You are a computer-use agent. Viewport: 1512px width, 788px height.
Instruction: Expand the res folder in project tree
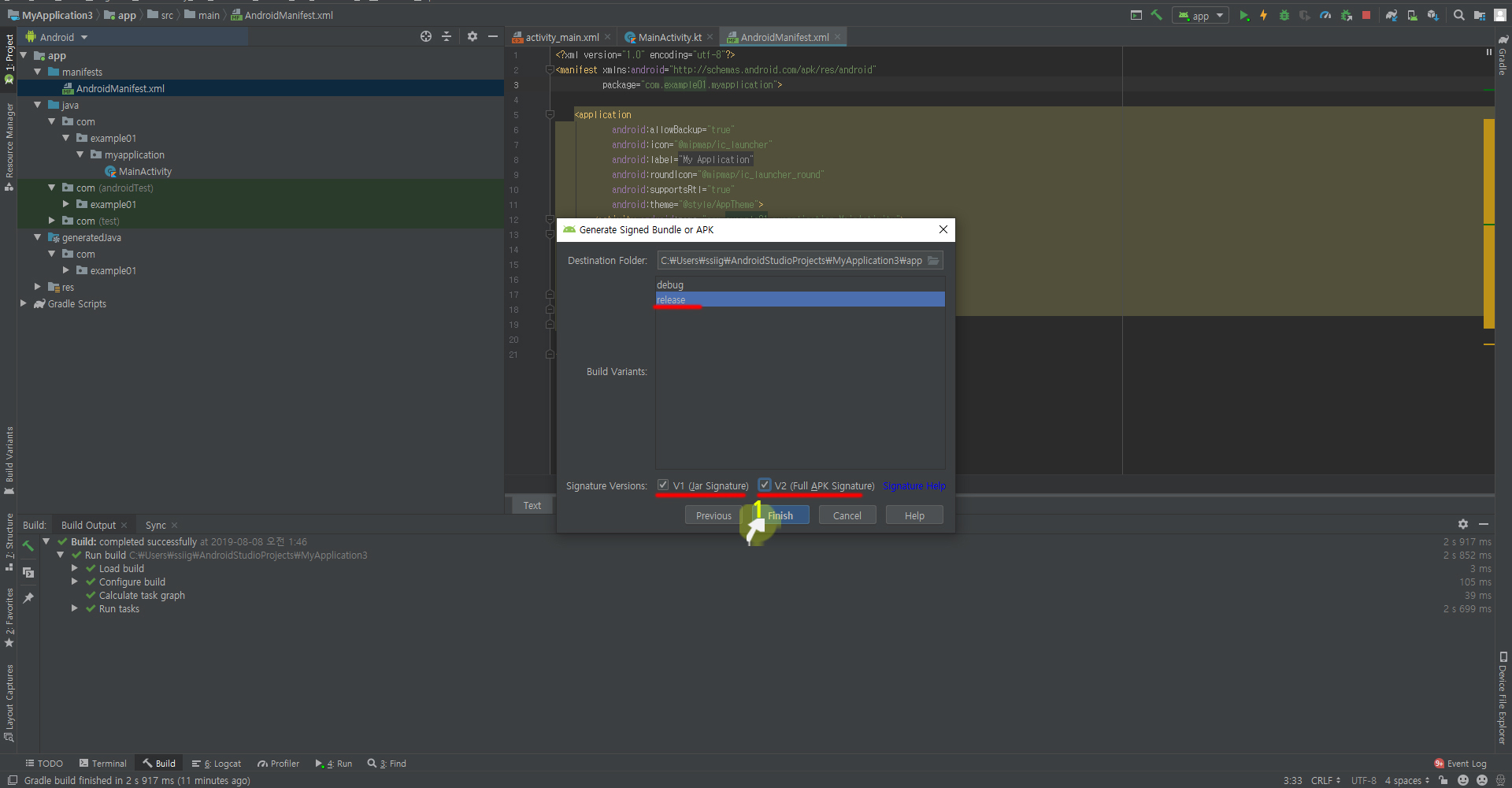tap(37, 287)
